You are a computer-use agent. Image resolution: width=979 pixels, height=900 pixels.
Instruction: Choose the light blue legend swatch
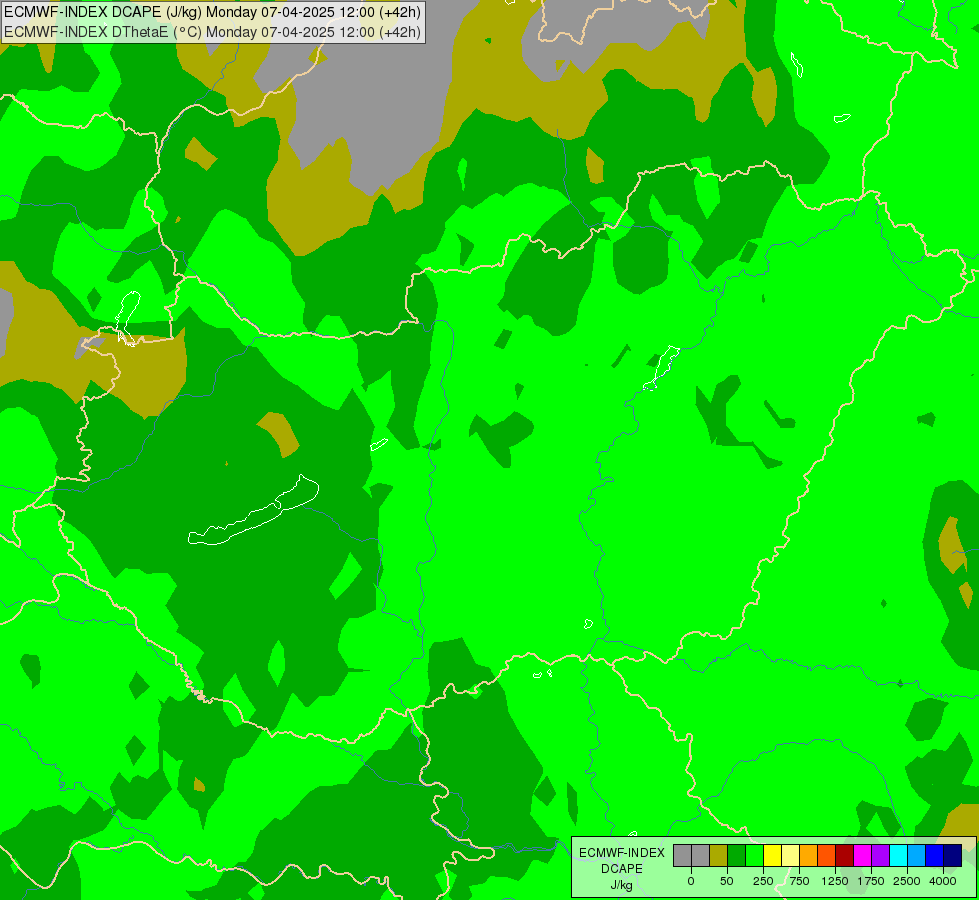pos(917,855)
